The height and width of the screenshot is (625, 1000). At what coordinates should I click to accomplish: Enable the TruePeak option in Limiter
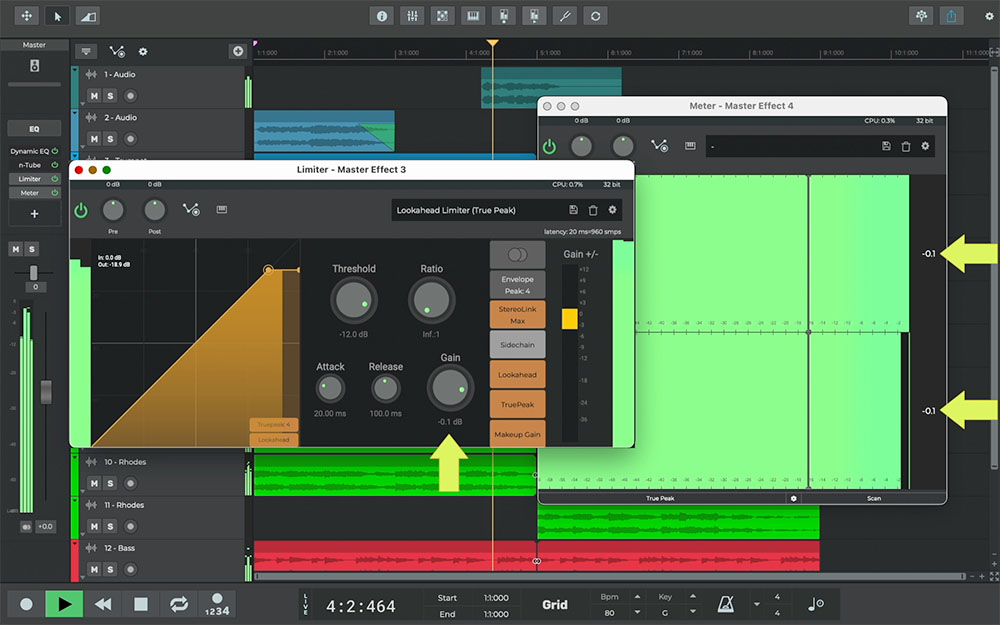tap(517, 404)
